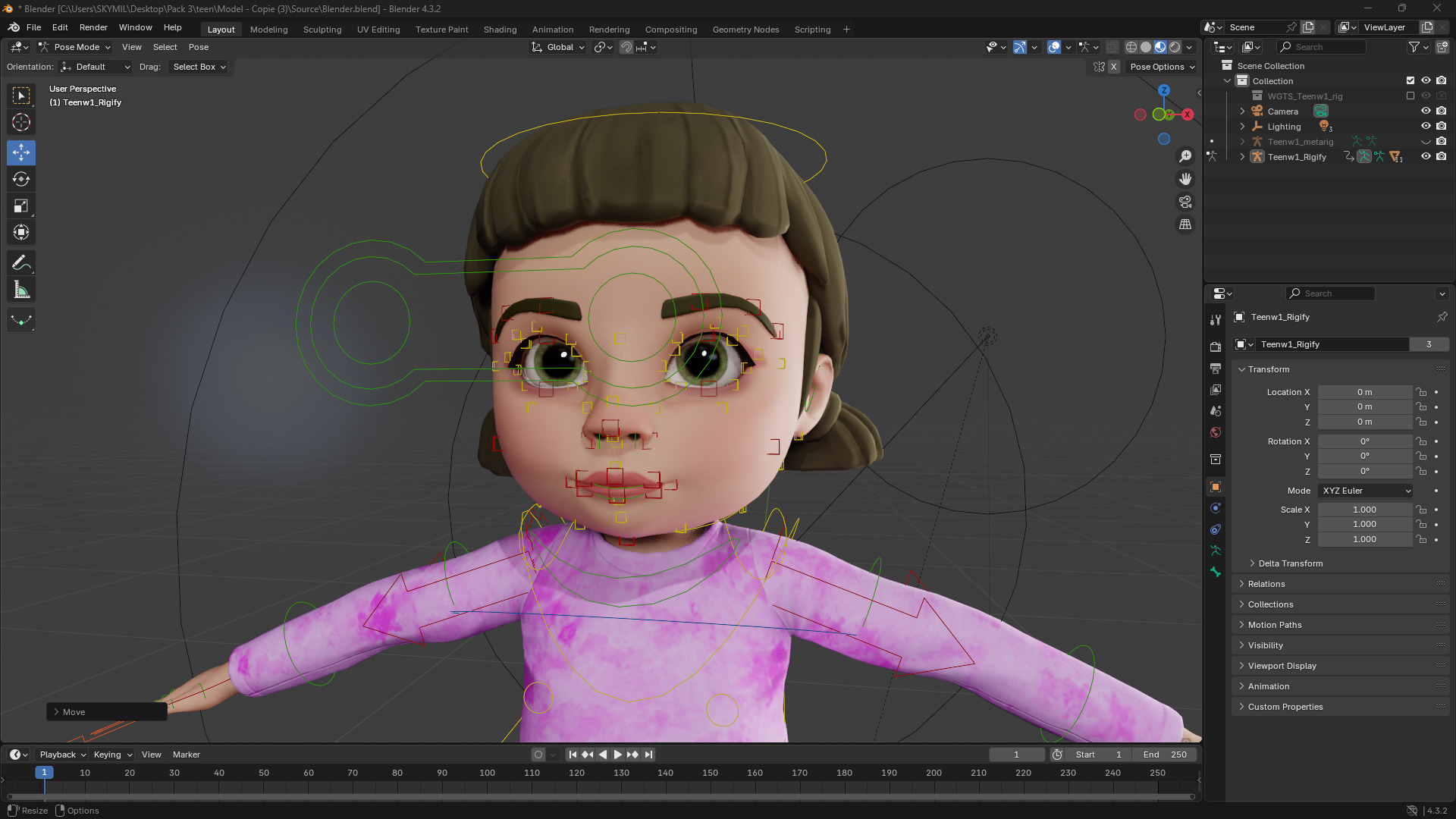Open the Render properties tab
This screenshot has width=1456, height=819.
1216,347
